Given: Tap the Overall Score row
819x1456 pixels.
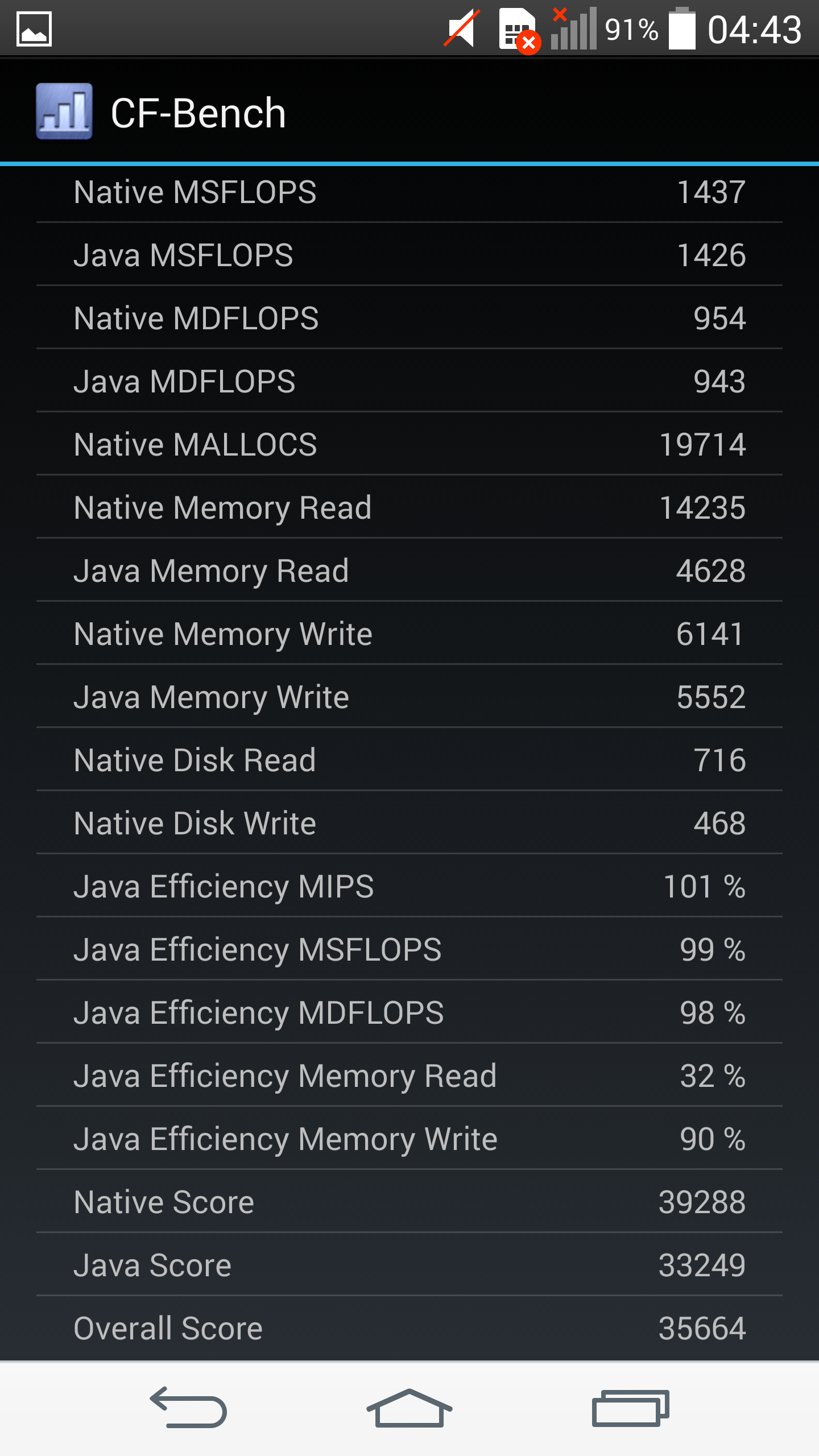Looking at the screenshot, I should 409,1329.
